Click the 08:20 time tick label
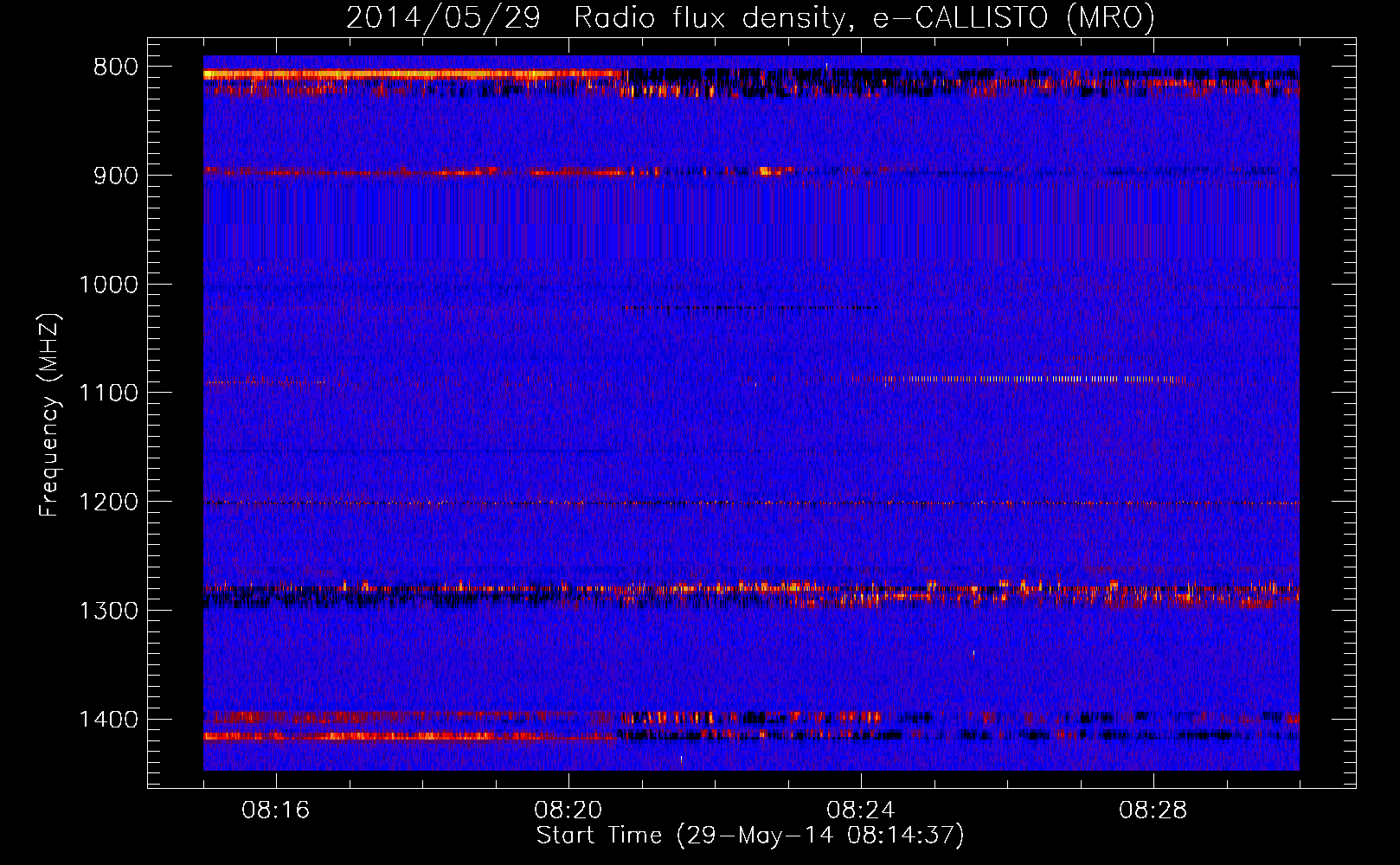This screenshot has width=1400, height=865. [568, 811]
